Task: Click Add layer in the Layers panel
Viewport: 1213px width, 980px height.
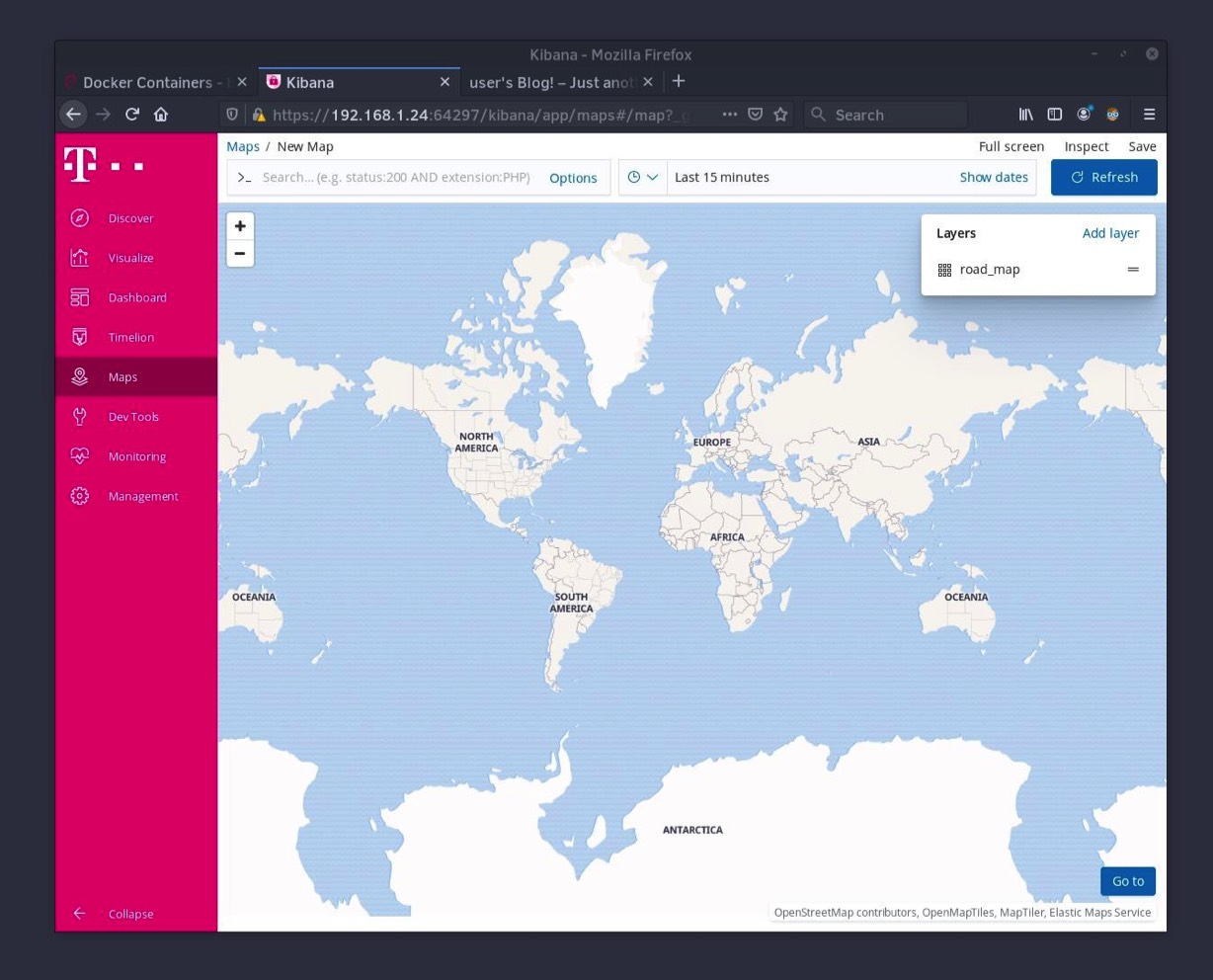Action: click(1110, 233)
